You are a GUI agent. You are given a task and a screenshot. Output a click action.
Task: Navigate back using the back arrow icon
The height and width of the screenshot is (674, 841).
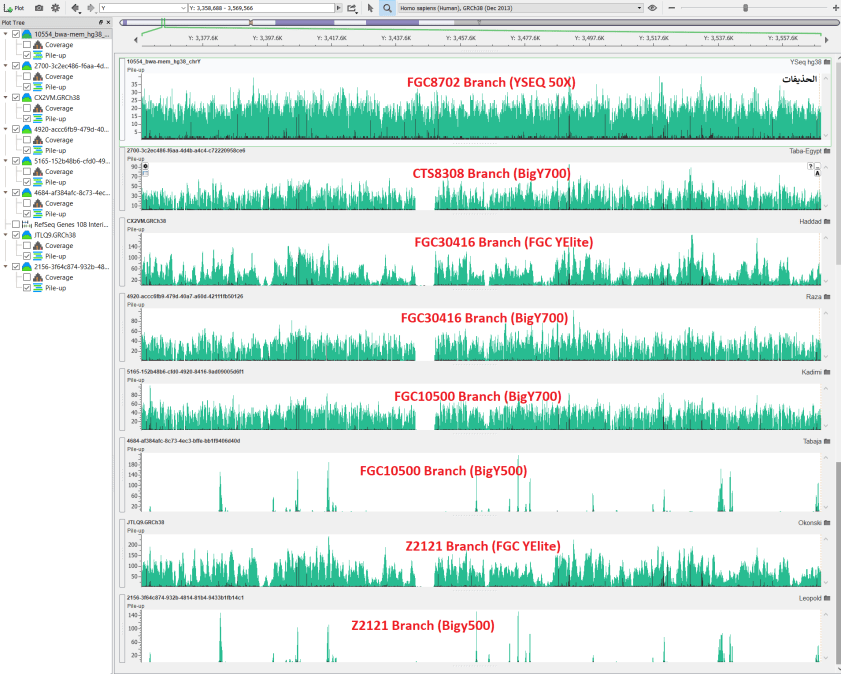(x=75, y=7)
